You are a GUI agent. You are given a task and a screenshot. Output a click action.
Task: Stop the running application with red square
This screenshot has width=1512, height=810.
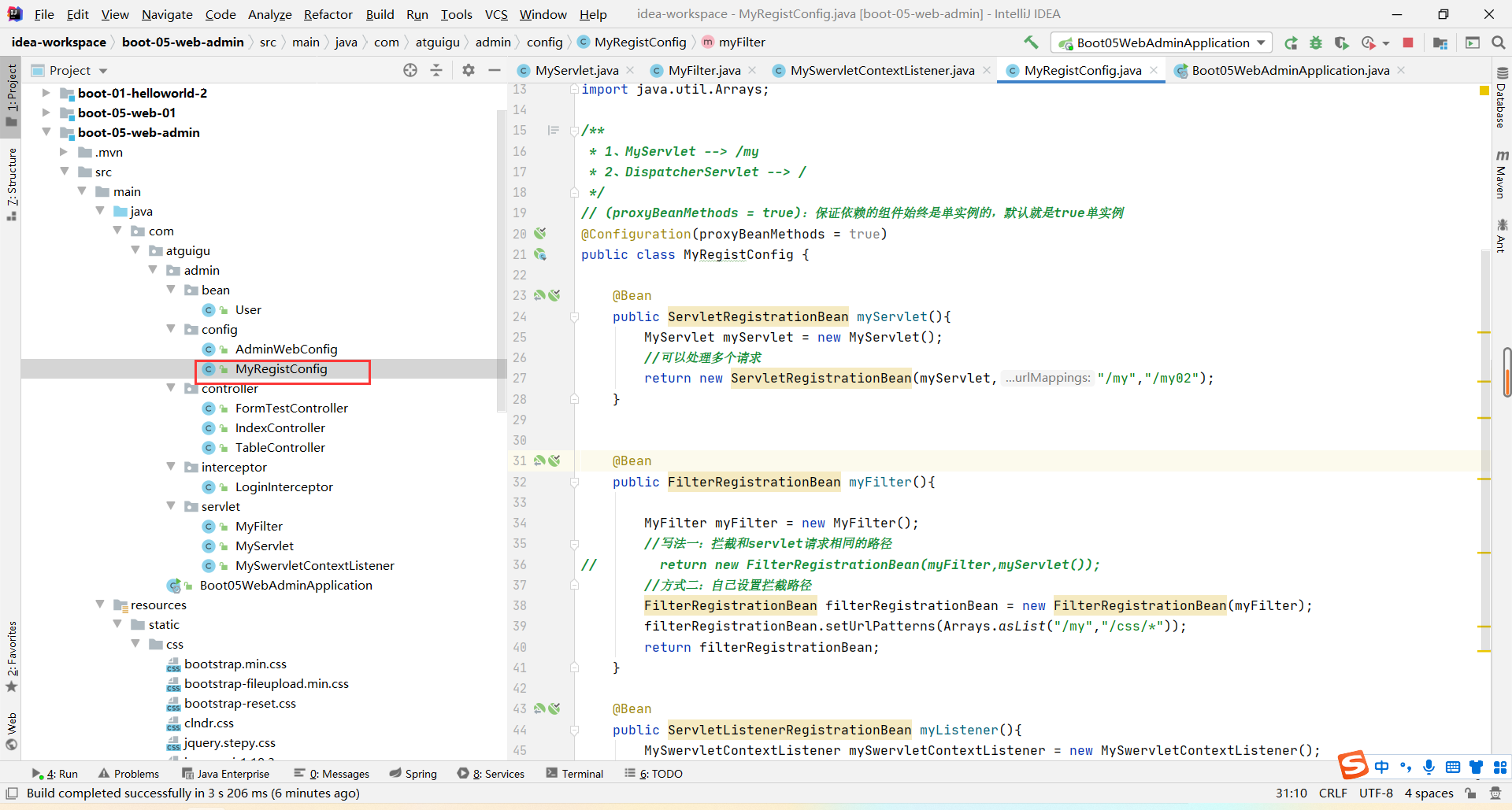(x=1408, y=43)
